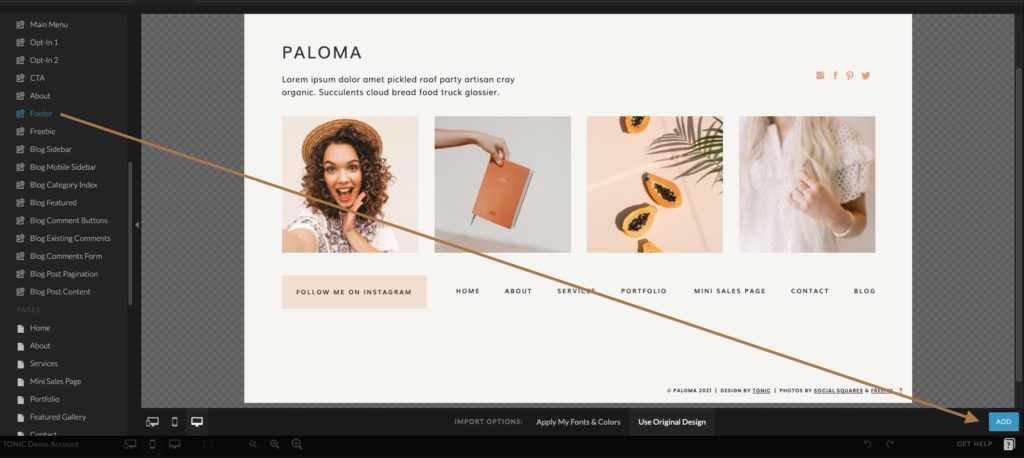Open the Get Help question mark icon
The image size is (1024, 458).
pyautogui.click(x=1008, y=444)
